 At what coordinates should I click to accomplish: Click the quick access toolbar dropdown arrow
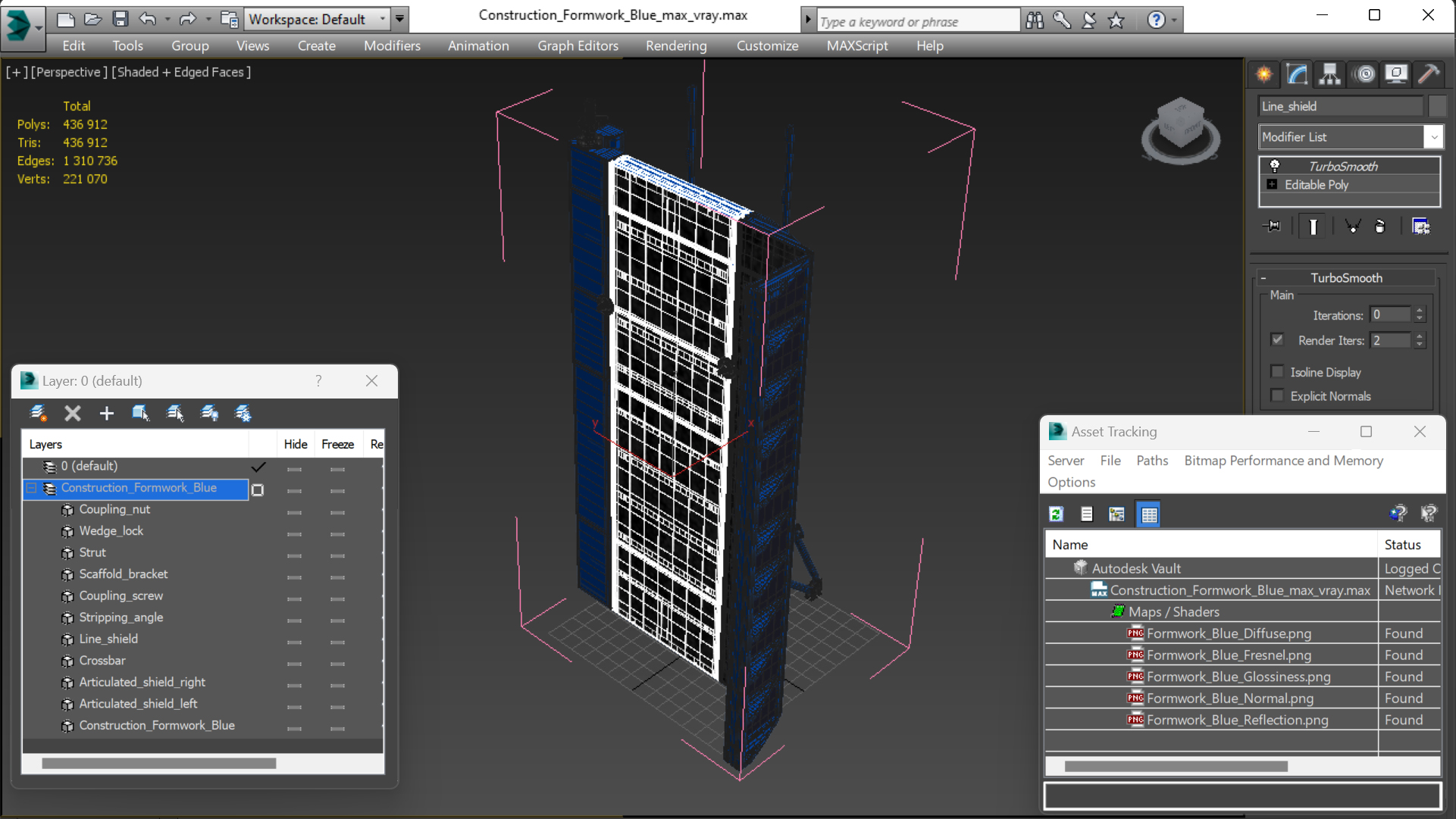click(x=399, y=19)
